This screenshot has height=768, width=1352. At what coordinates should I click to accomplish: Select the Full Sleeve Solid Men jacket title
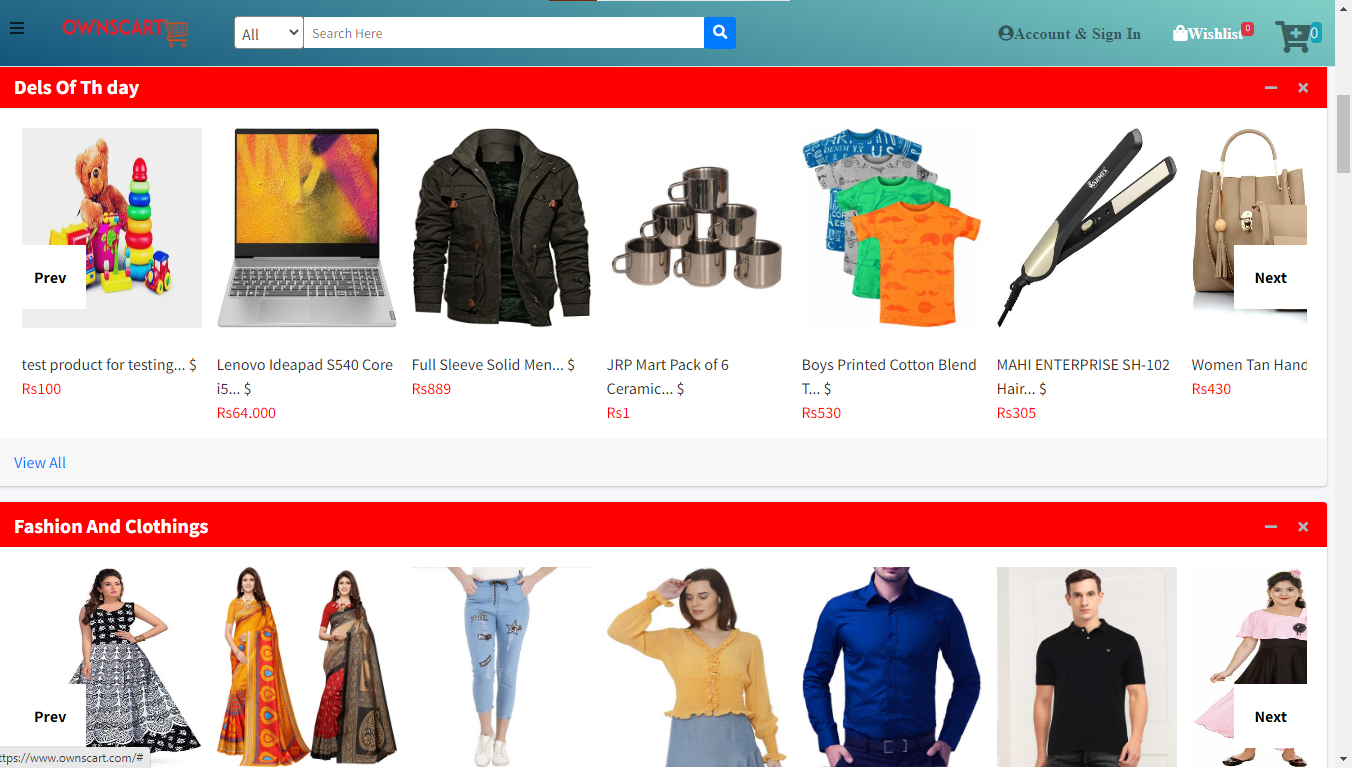[x=487, y=365]
